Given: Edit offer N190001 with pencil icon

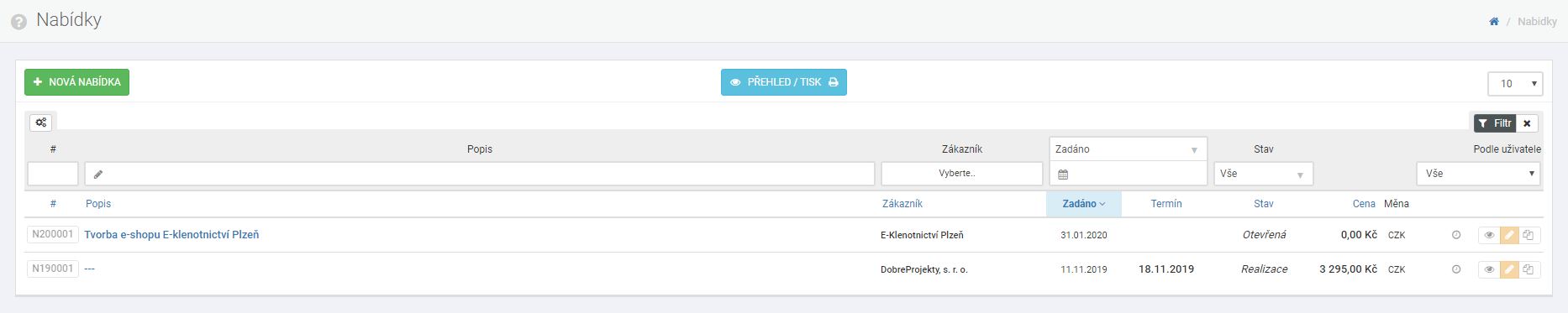Looking at the screenshot, I should pyautogui.click(x=1509, y=269).
